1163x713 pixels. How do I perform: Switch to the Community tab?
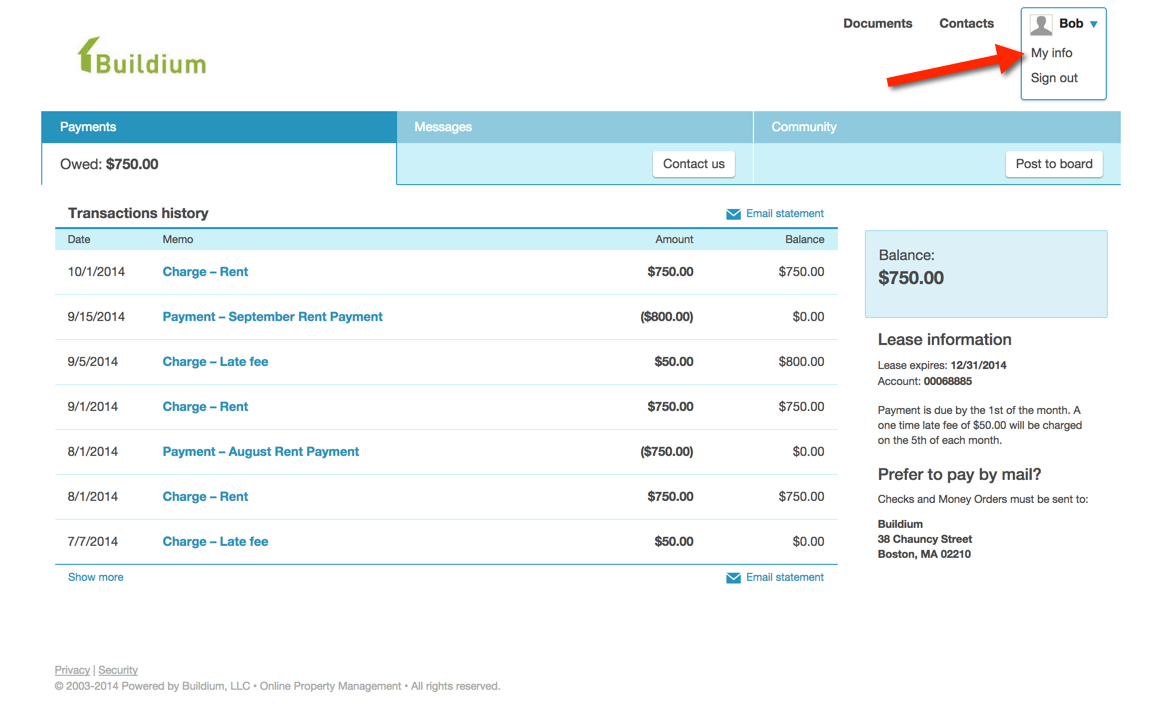pyautogui.click(x=803, y=127)
